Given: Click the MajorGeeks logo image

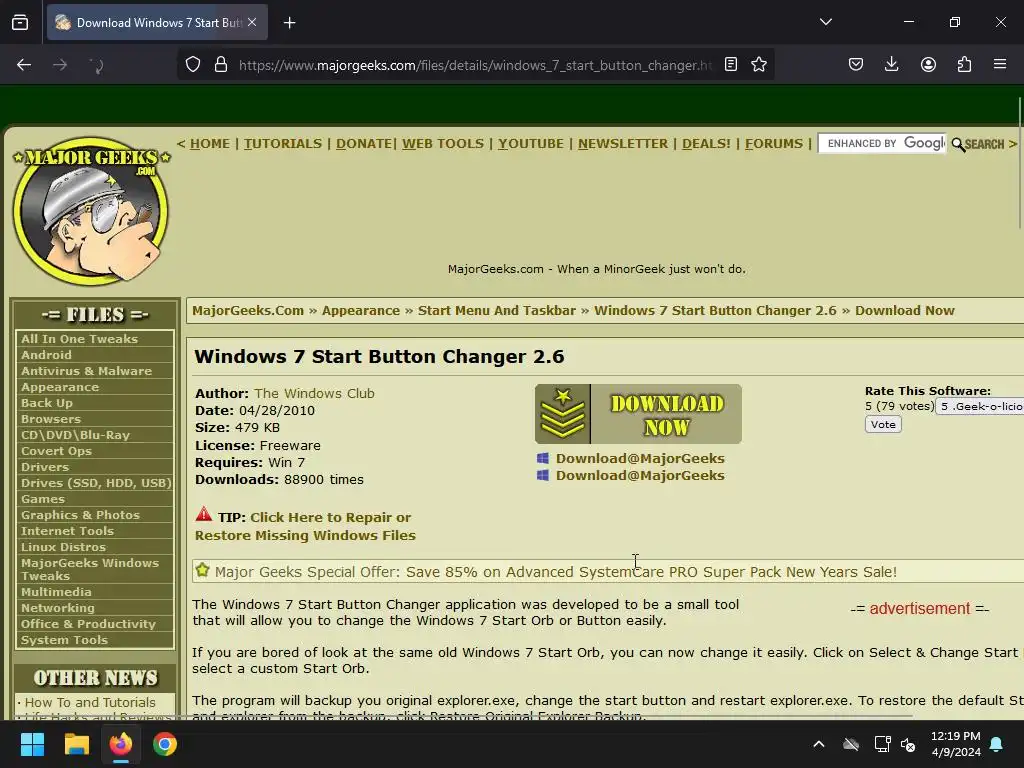Looking at the screenshot, I should pyautogui.click(x=91, y=212).
